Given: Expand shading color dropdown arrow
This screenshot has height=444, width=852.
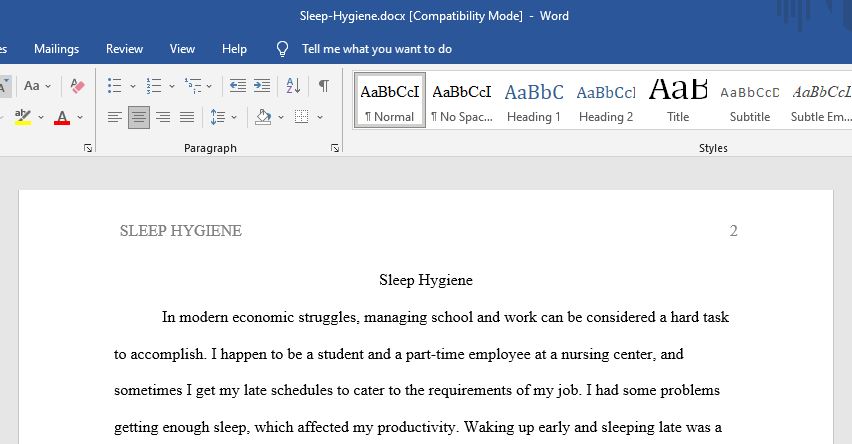Looking at the screenshot, I should pos(281,117).
